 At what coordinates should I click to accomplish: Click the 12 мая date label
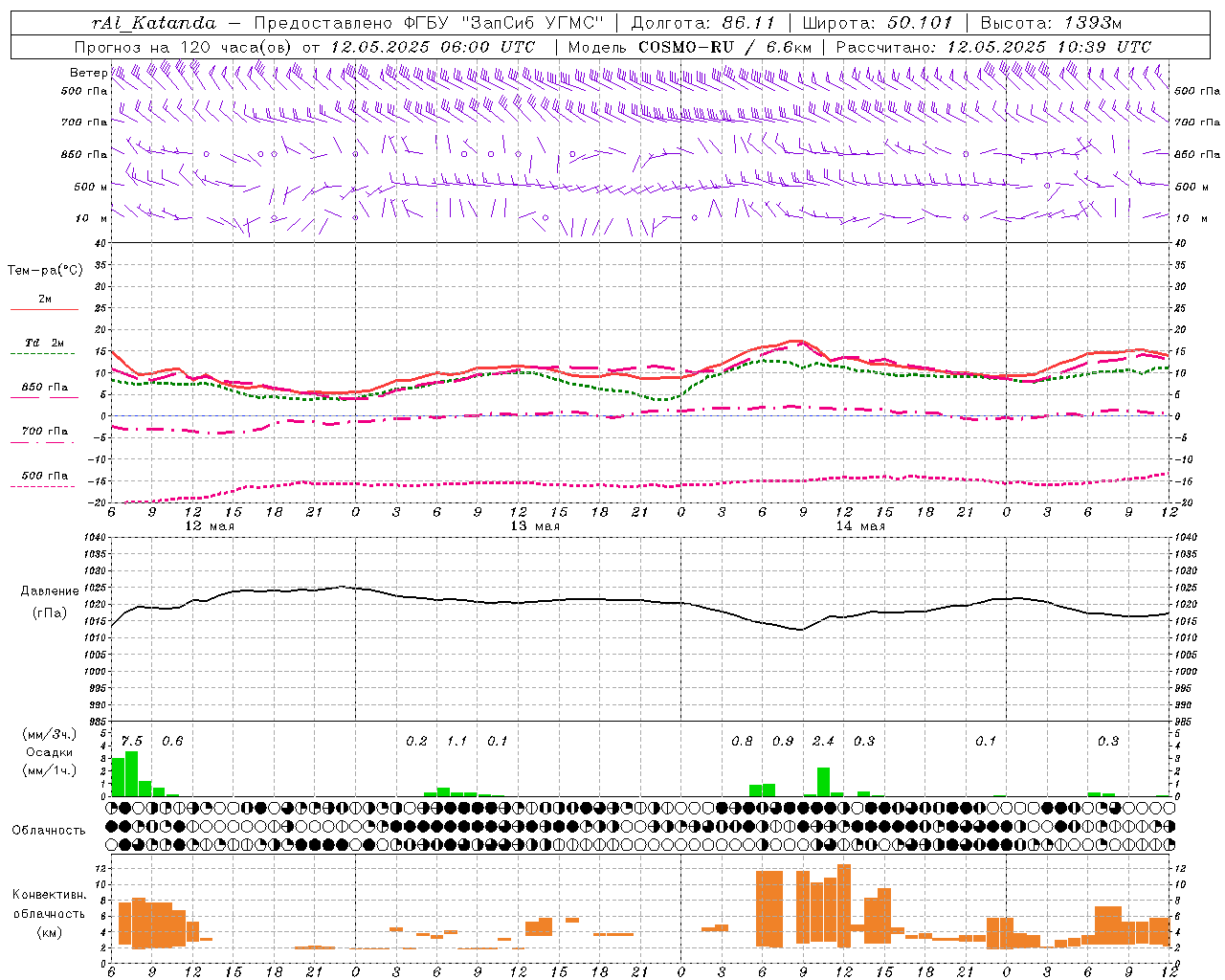[x=210, y=526]
